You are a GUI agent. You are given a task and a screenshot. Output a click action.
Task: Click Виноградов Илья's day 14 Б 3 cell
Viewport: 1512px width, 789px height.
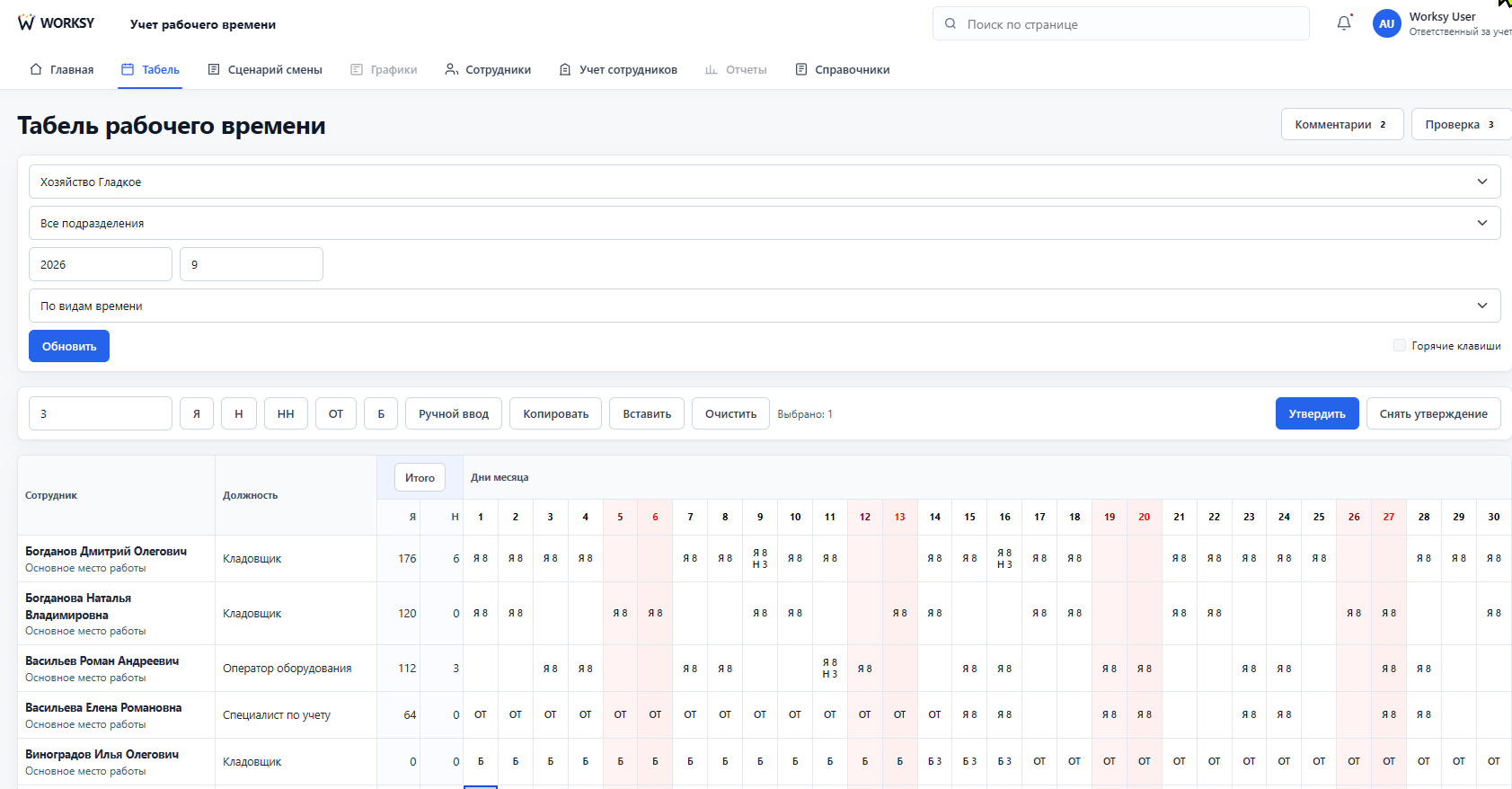coord(934,761)
